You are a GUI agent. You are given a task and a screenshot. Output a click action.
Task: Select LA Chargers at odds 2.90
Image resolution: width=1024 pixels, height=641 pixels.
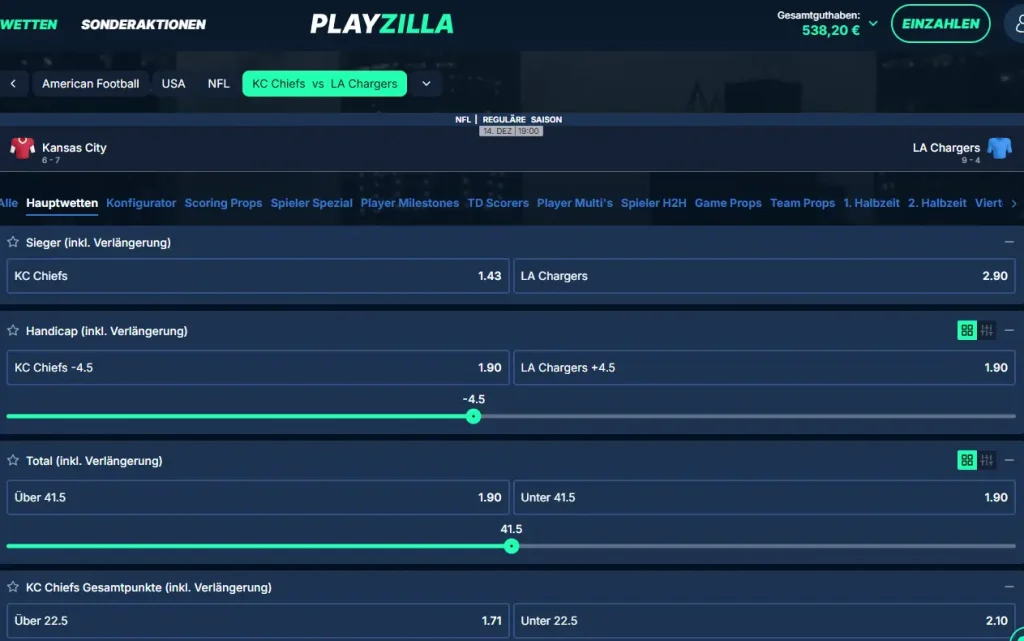click(764, 276)
